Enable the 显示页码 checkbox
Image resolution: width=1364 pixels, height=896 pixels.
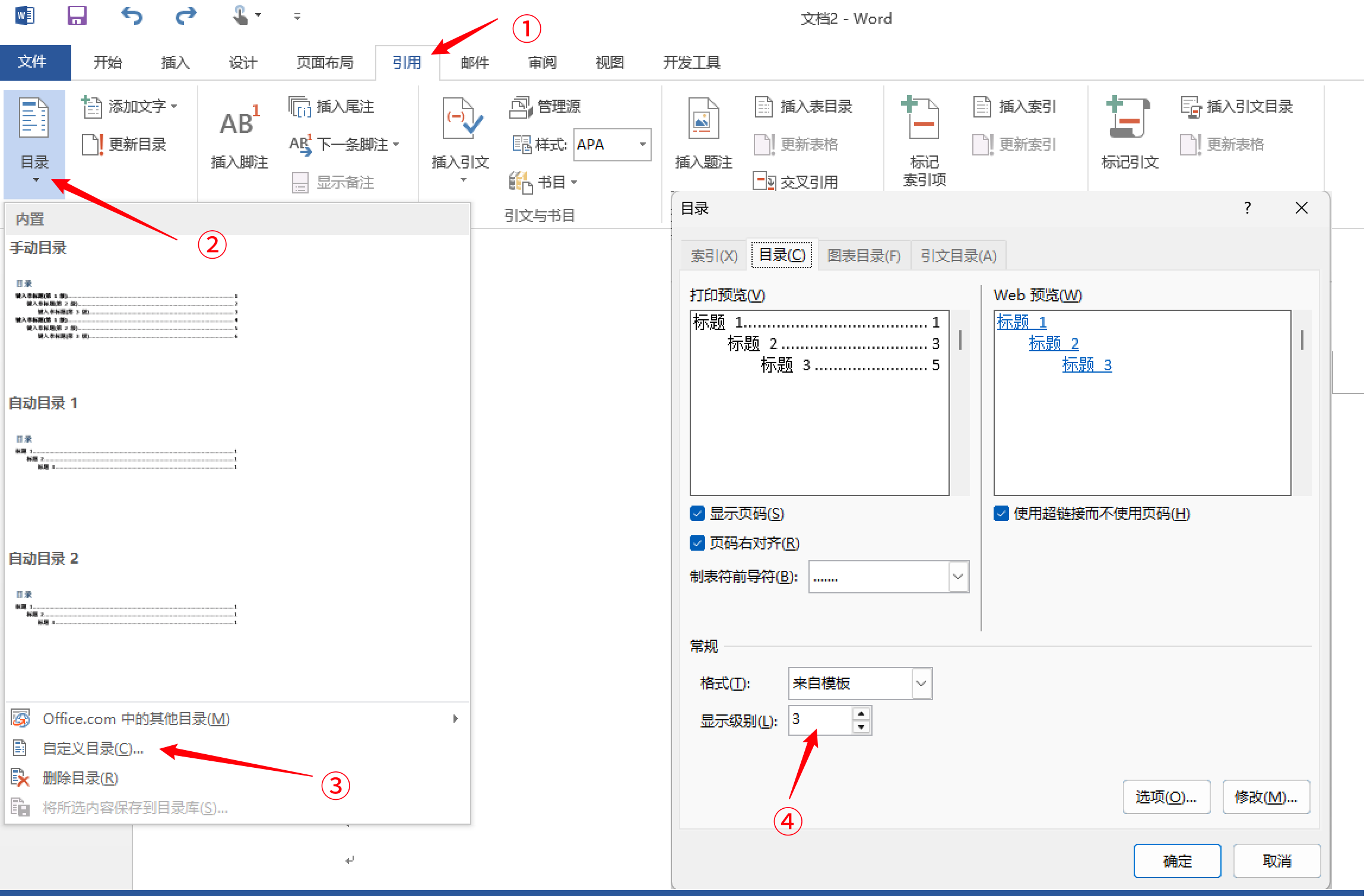point(697,513)
